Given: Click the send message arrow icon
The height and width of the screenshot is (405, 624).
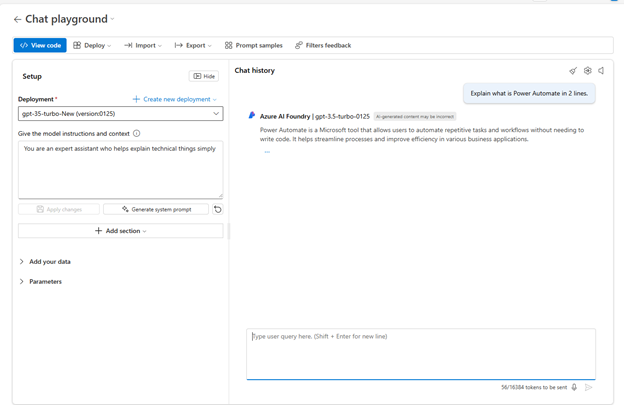Looking at the screenshot, I should 589,387.
